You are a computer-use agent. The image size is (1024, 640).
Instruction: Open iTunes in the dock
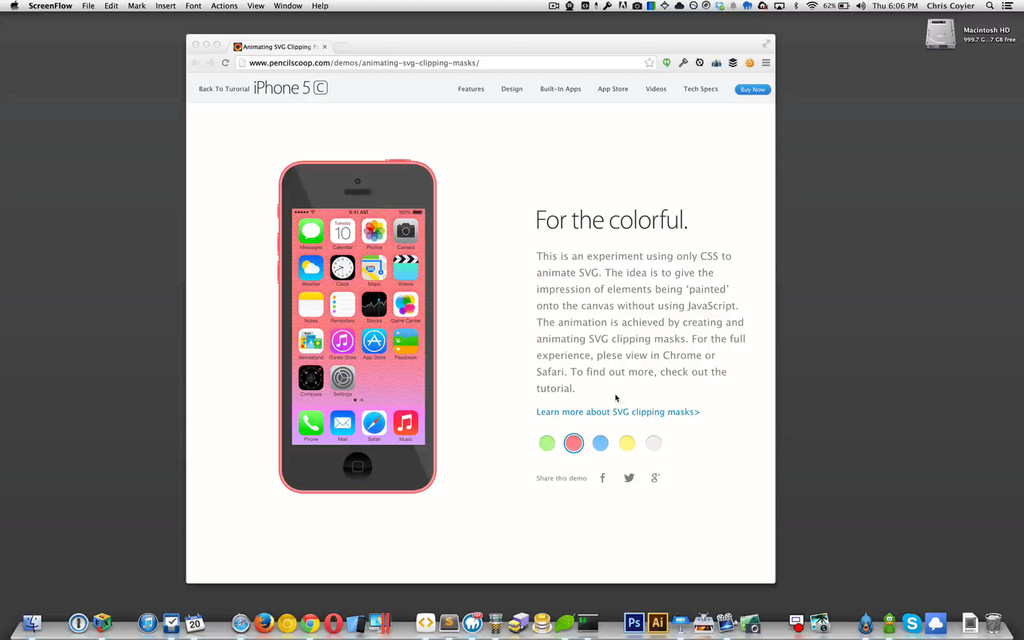(x=148, y=623)
